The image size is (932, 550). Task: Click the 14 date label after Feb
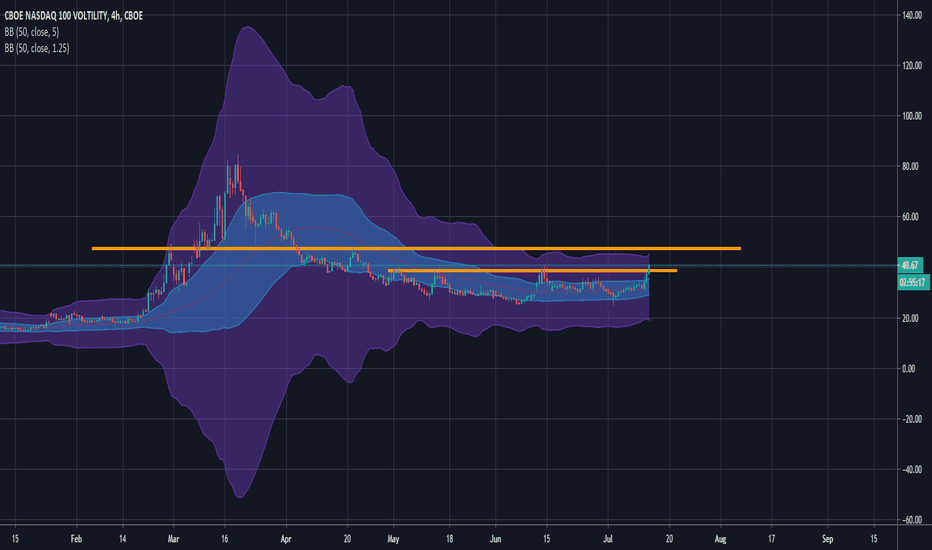tap(122, 539)
